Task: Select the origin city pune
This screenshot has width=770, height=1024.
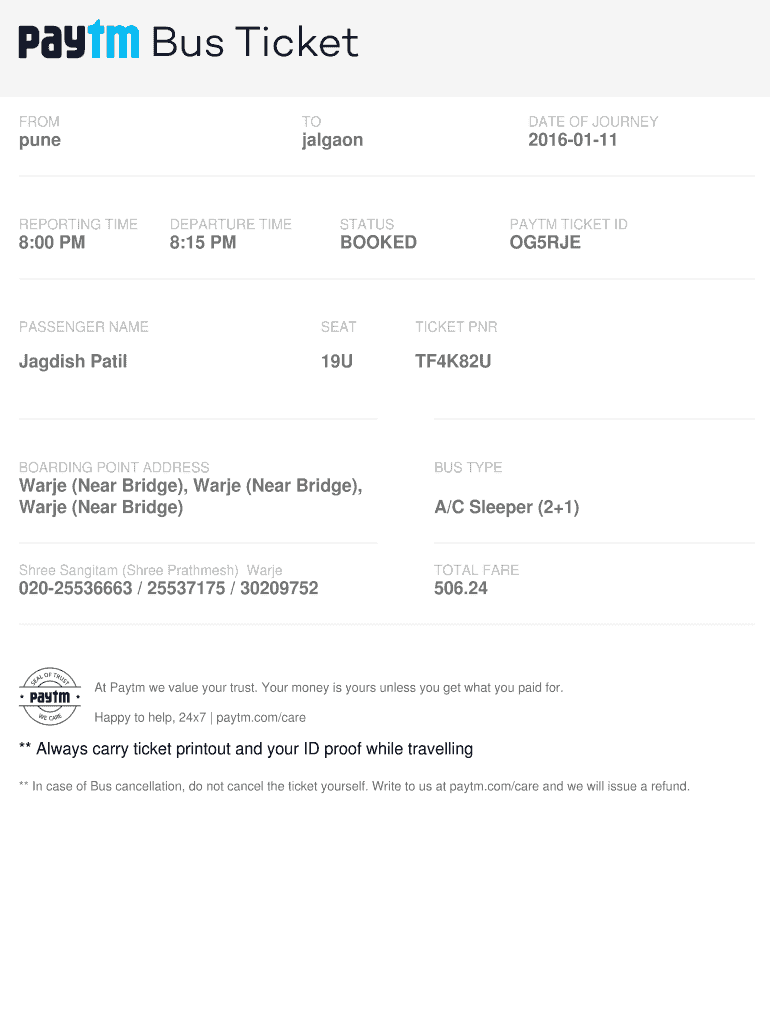Action: coord(40,140)
